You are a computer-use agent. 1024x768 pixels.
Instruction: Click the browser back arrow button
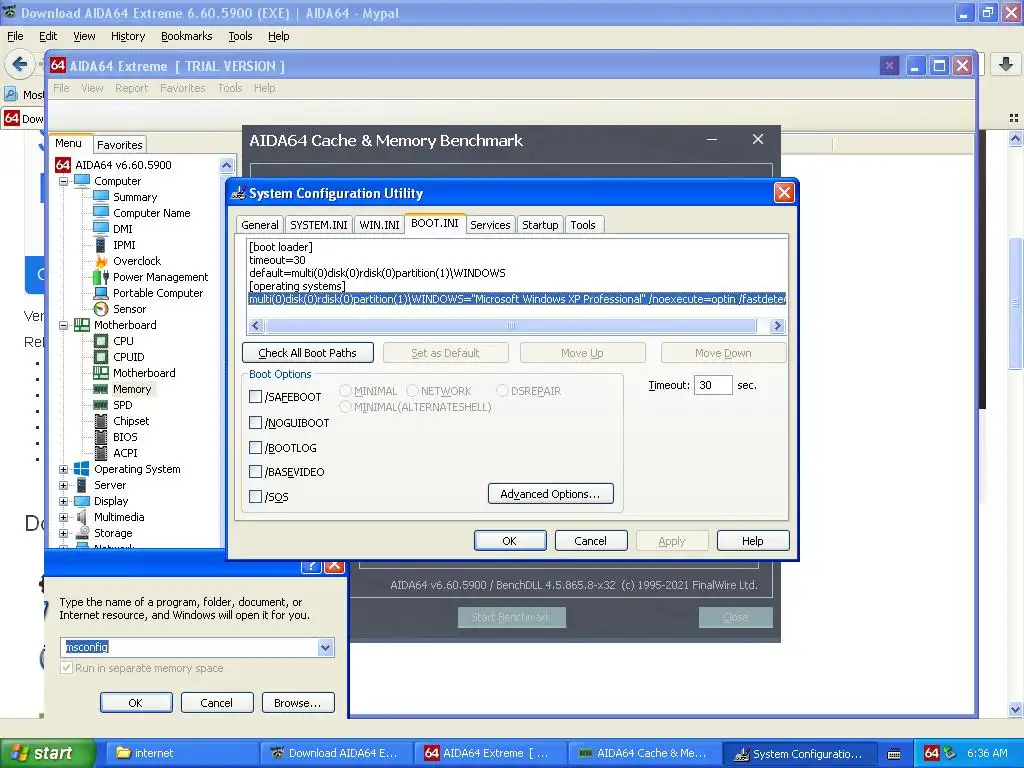[x=20, y=64]
